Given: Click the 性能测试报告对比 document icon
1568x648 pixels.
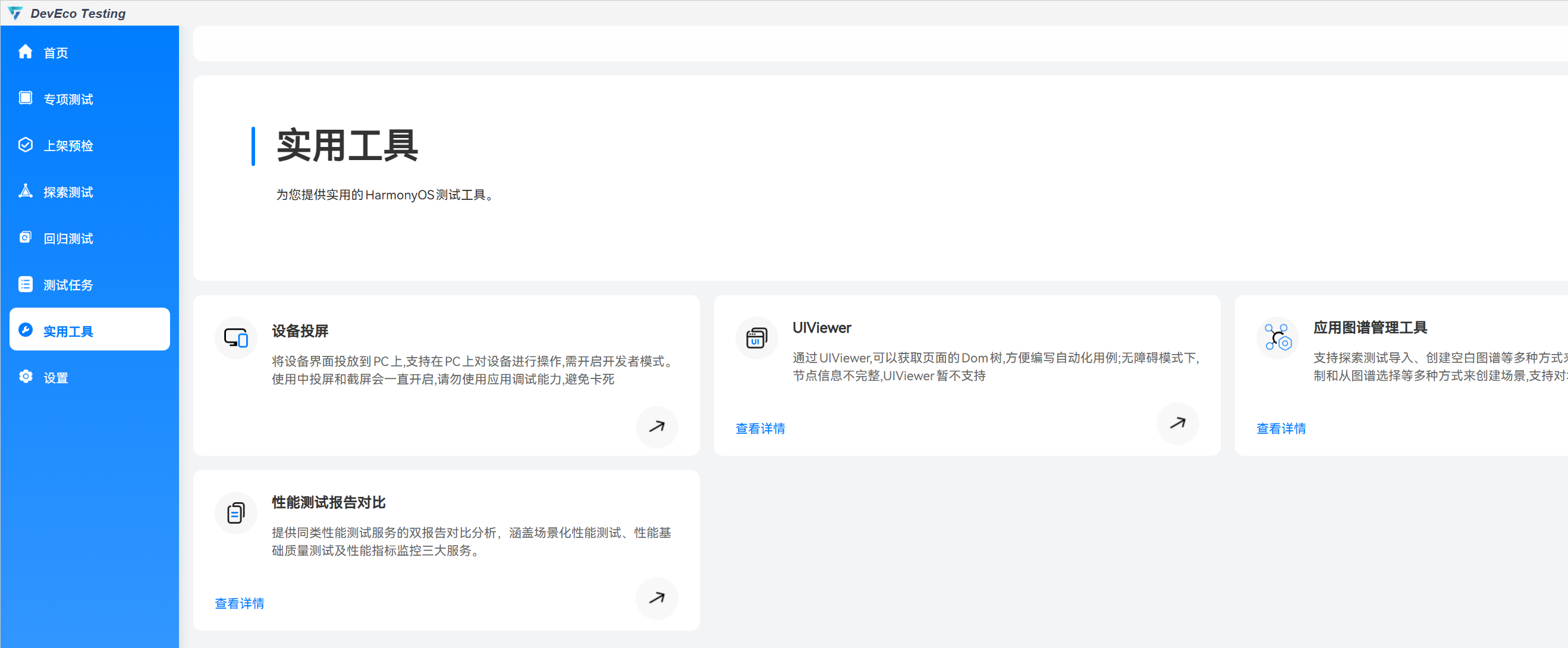Looking at the screenshot, I should (x=235, y=513).
